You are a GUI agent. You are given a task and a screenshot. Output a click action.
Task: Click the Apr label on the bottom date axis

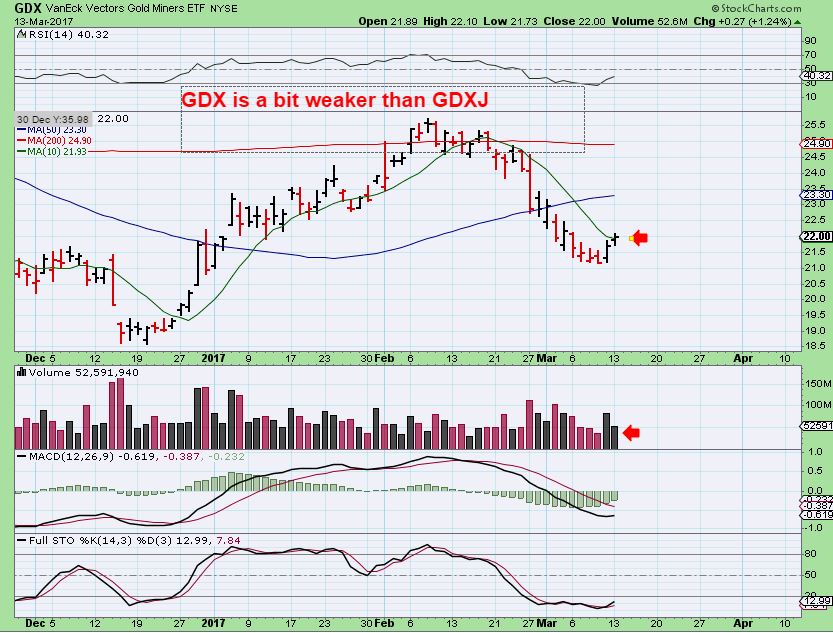743,623
